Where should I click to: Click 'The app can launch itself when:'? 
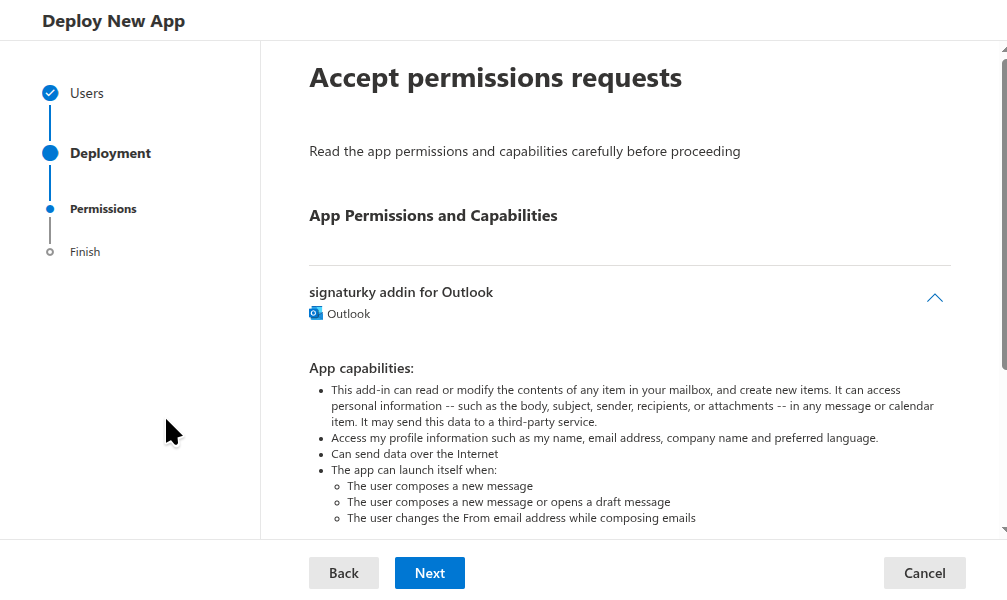(414, 470)
